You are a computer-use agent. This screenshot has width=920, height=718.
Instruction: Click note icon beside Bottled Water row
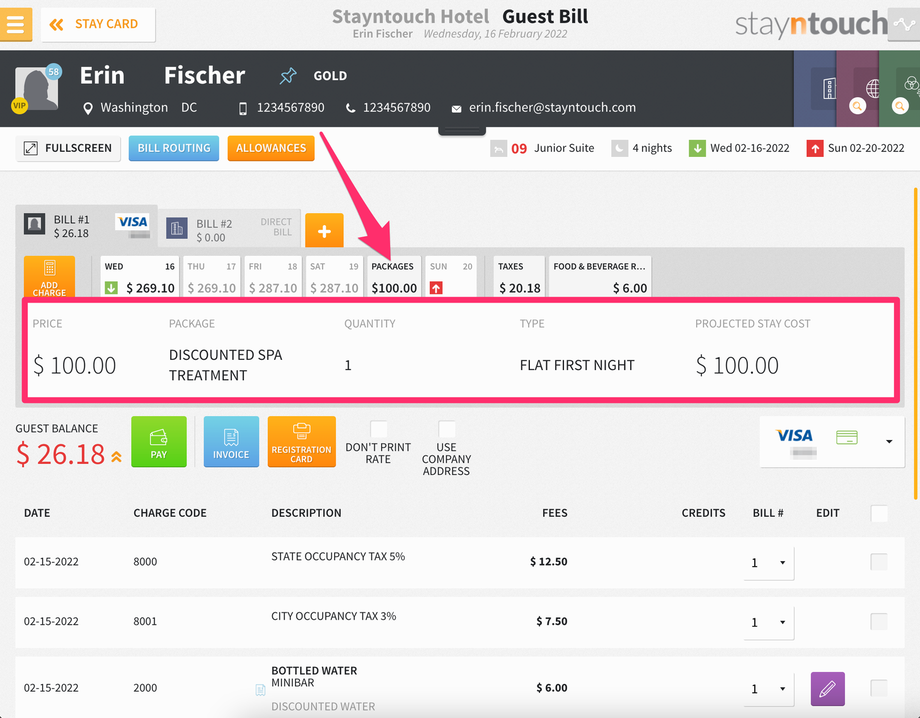pyautogui.click(x=261, y=690)
